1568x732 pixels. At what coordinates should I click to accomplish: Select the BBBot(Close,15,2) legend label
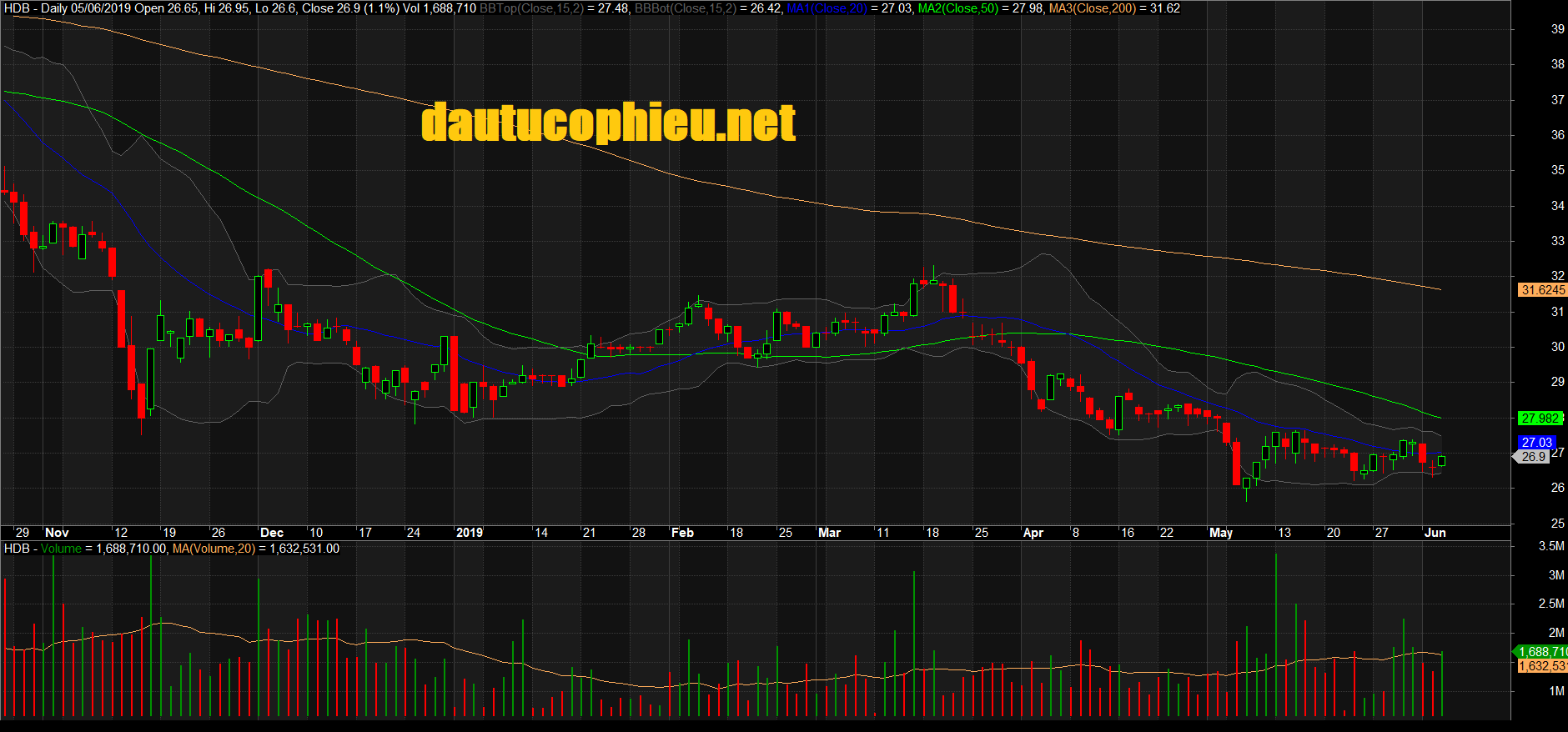pos(685,8)
